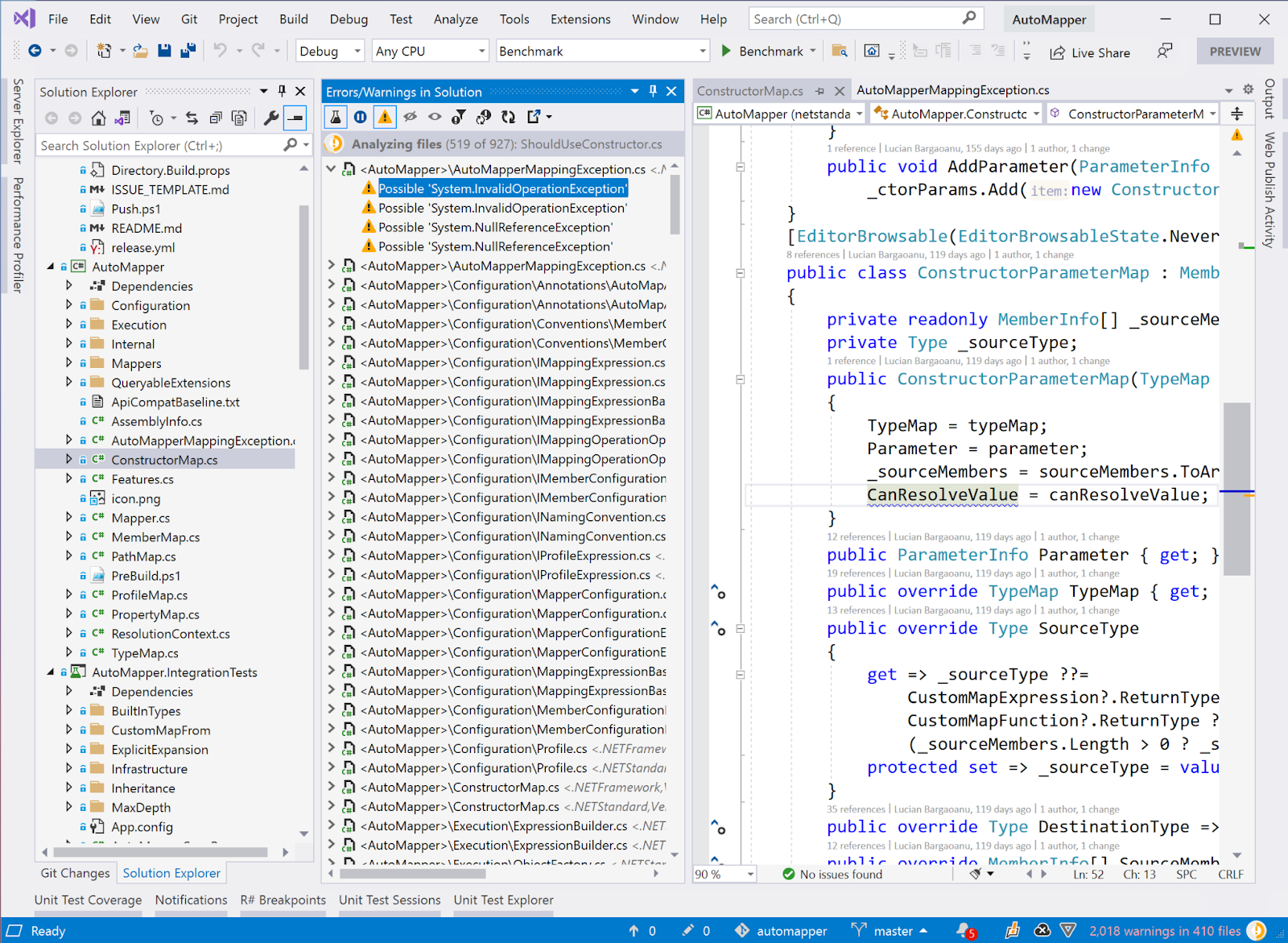Toggle Preview Selected Items in Solution Explorer
The image size is (1288, 943).
[295, 118]
